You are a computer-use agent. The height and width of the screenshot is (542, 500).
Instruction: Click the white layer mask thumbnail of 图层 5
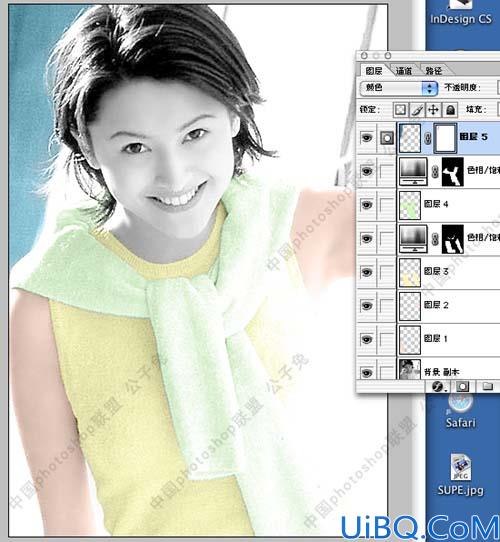[445, 138]
